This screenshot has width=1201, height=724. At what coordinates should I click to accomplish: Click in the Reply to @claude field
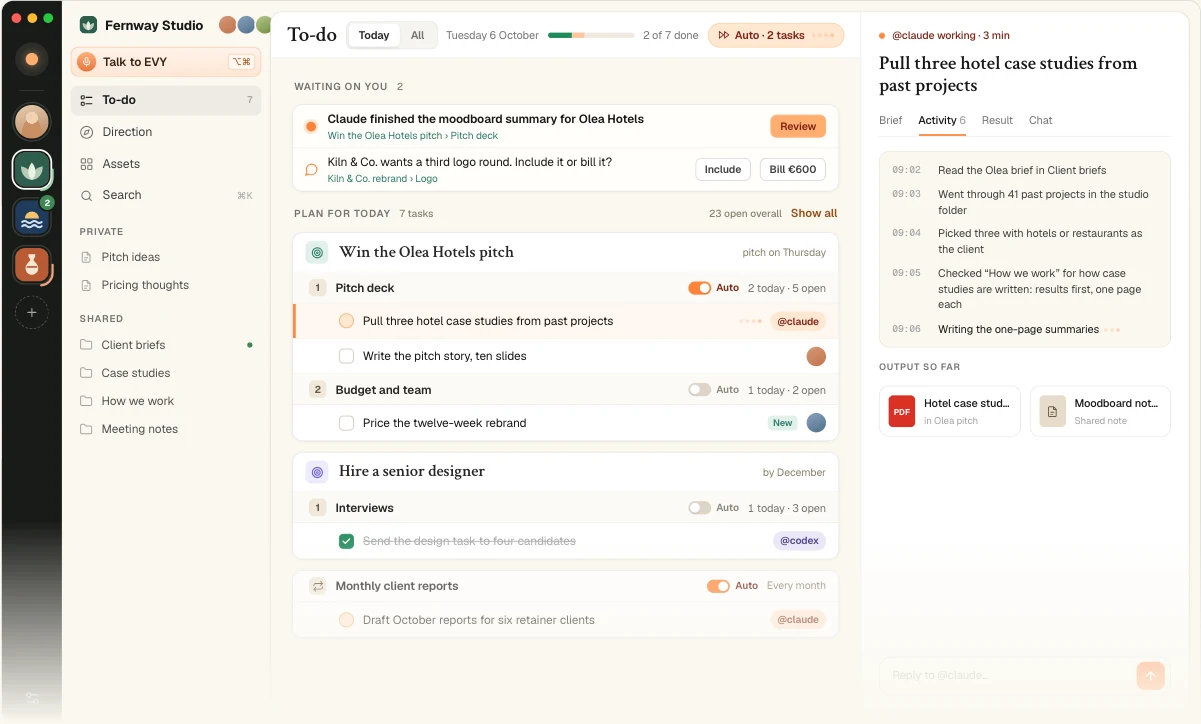[1007, 676]
